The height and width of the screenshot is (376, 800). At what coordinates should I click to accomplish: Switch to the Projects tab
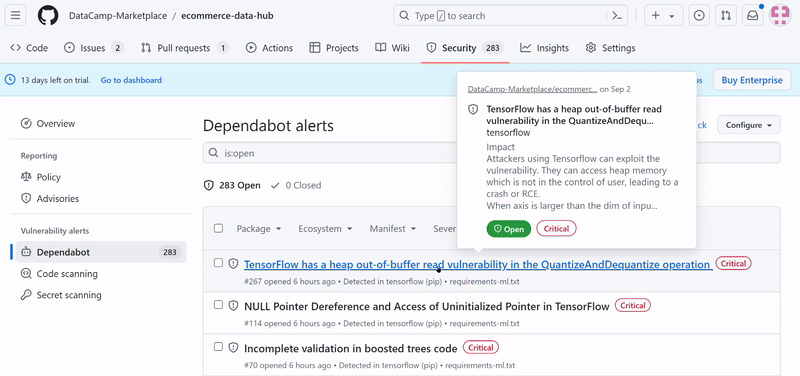tap(334, 48)
